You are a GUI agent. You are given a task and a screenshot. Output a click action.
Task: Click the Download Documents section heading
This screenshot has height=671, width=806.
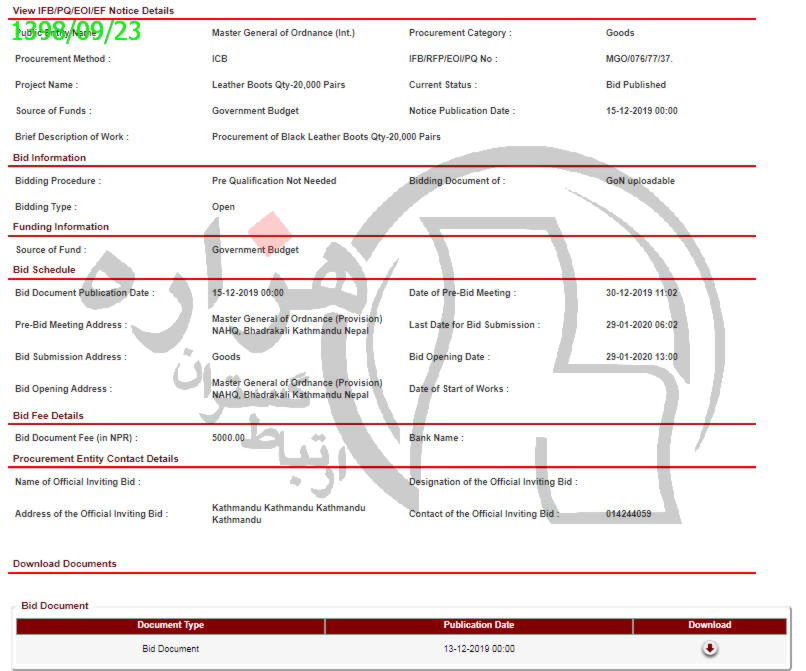pos(65,564)
